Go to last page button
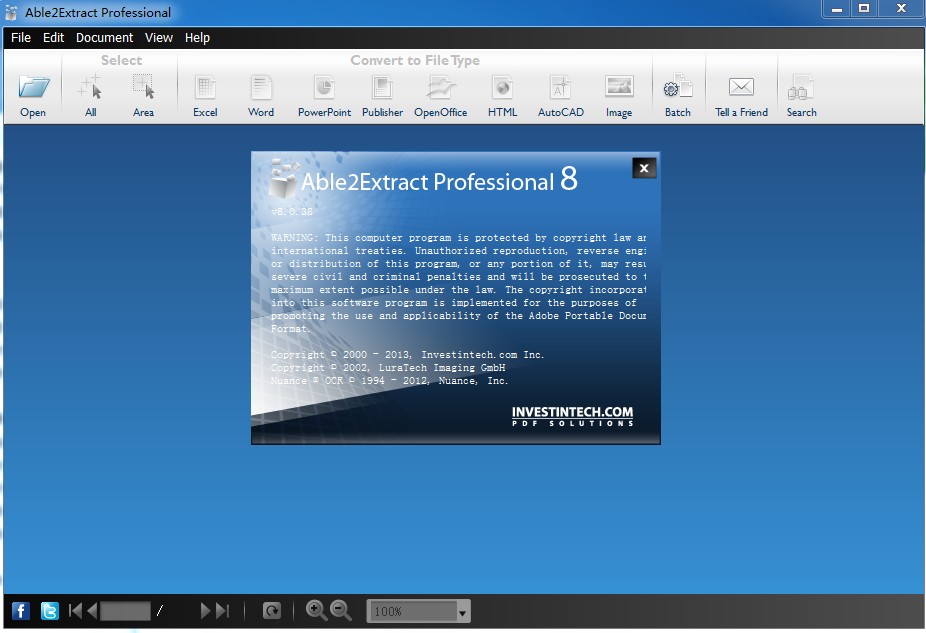 pos(223,611)
